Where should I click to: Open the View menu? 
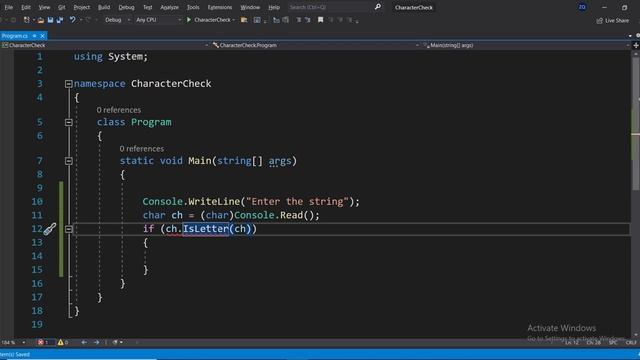point(44,7)
